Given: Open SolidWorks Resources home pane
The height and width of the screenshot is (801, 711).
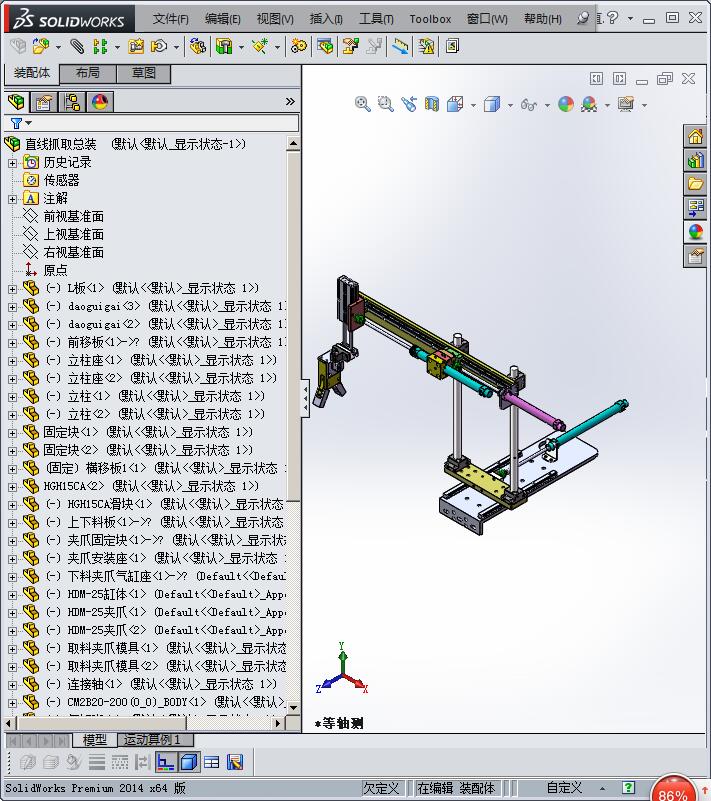Looking at the screenshot, I should tap(695, 136).
